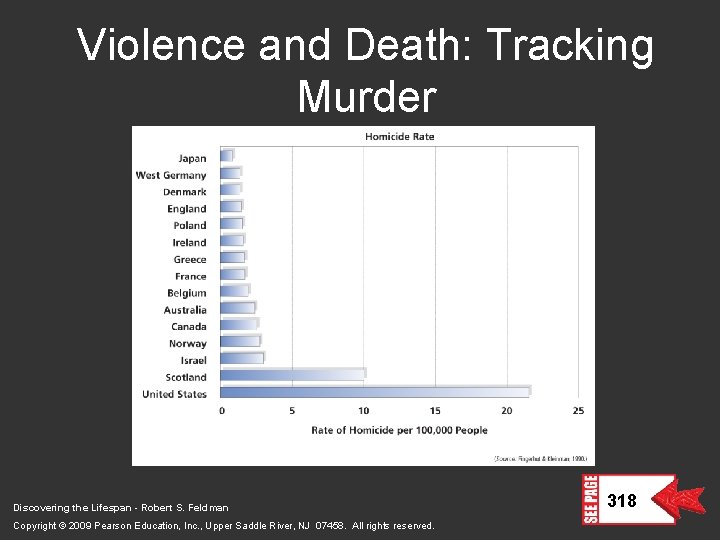Click the red arrow next to page 318
The width and height of the screenshot is (720, 540).
[679, 498]
